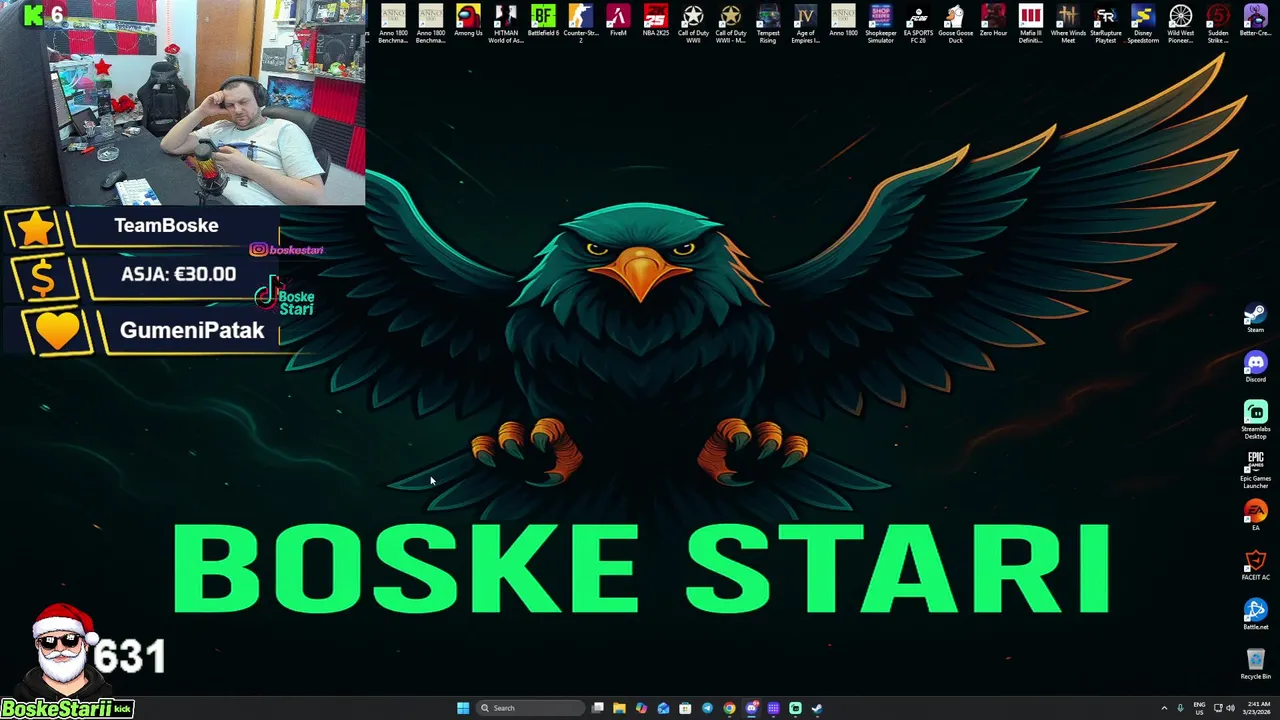Open the volume tray icon
This screenshot has width=1280, height=720.
[1230, 708]
